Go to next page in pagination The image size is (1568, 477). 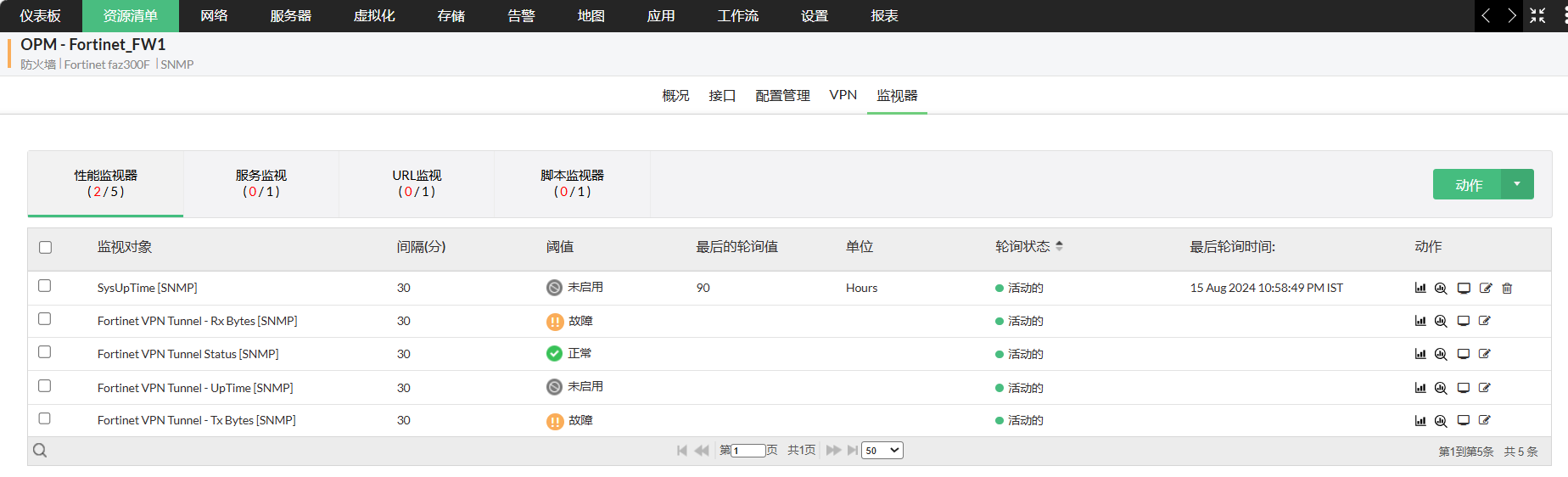[x=833, y=451]
